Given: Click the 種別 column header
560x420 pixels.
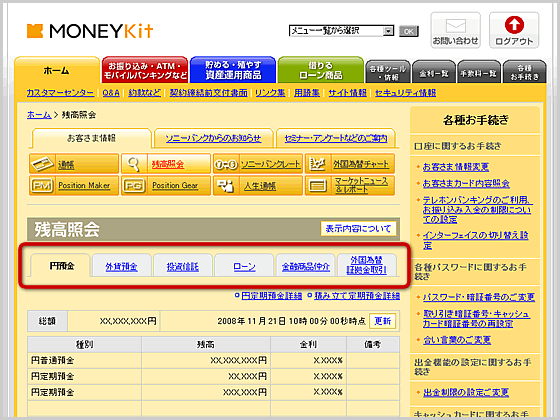Looking at the screenshot, I should coord(84,345).
